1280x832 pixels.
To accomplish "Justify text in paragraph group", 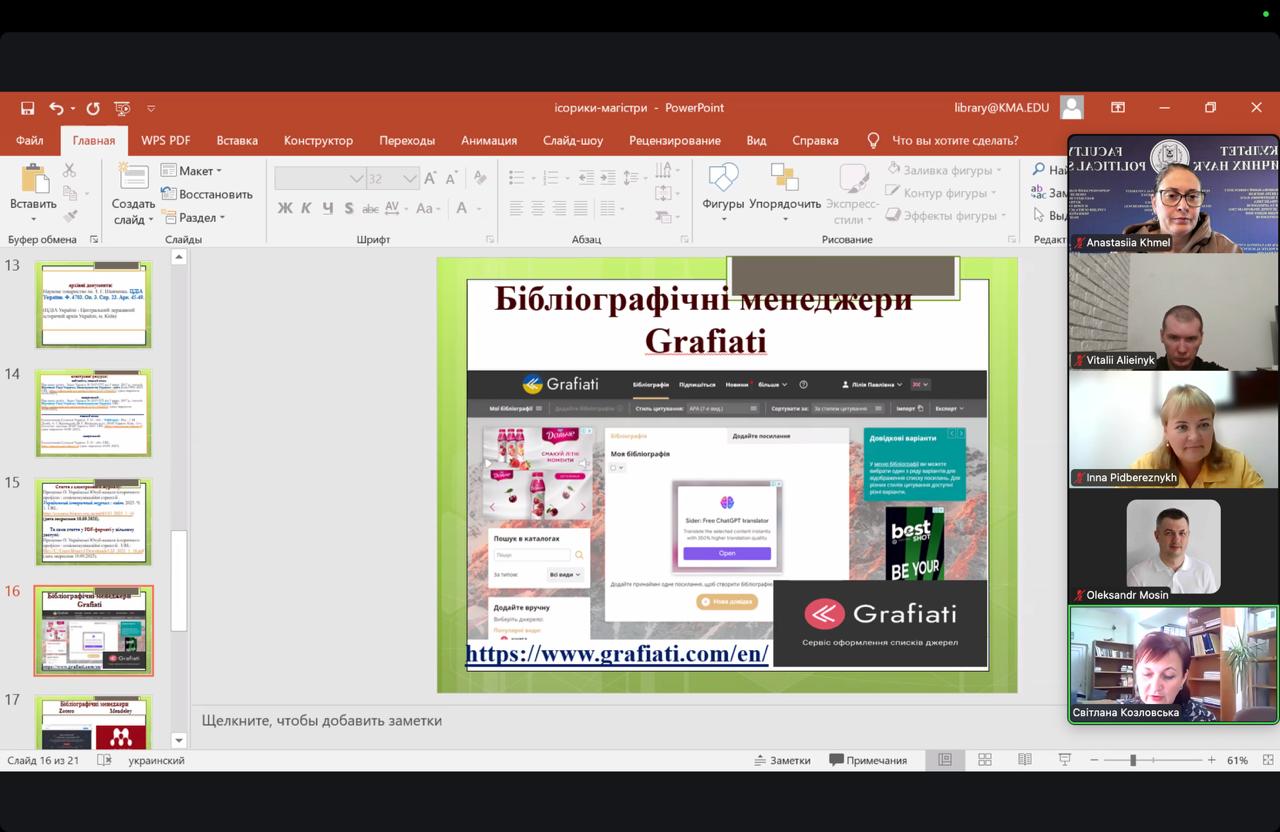I will [580, 208].
